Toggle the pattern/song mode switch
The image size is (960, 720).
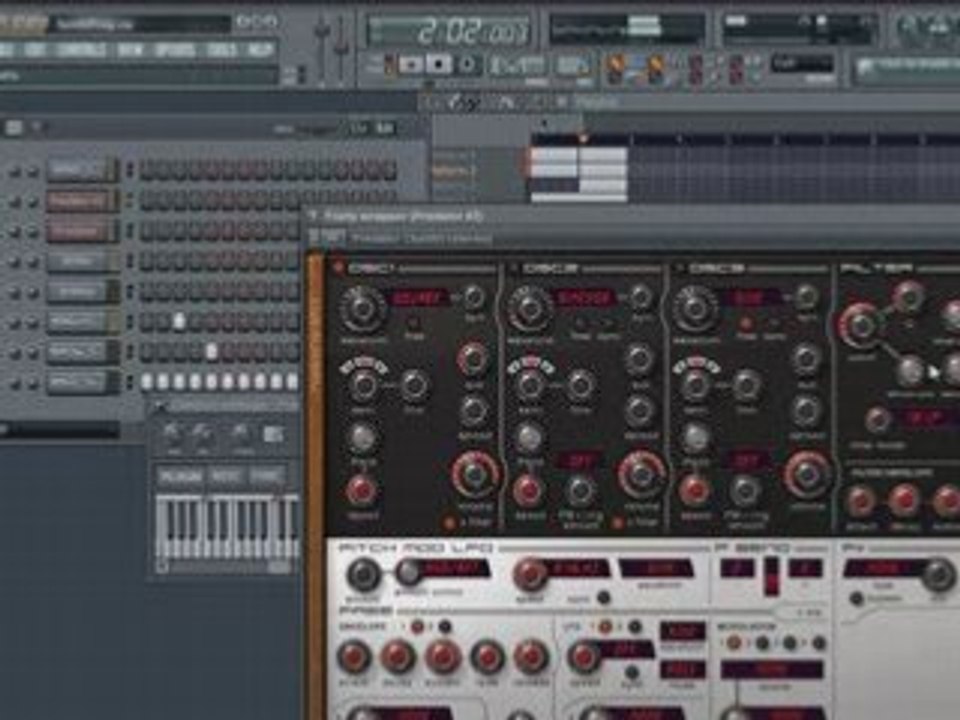[390, 65]
